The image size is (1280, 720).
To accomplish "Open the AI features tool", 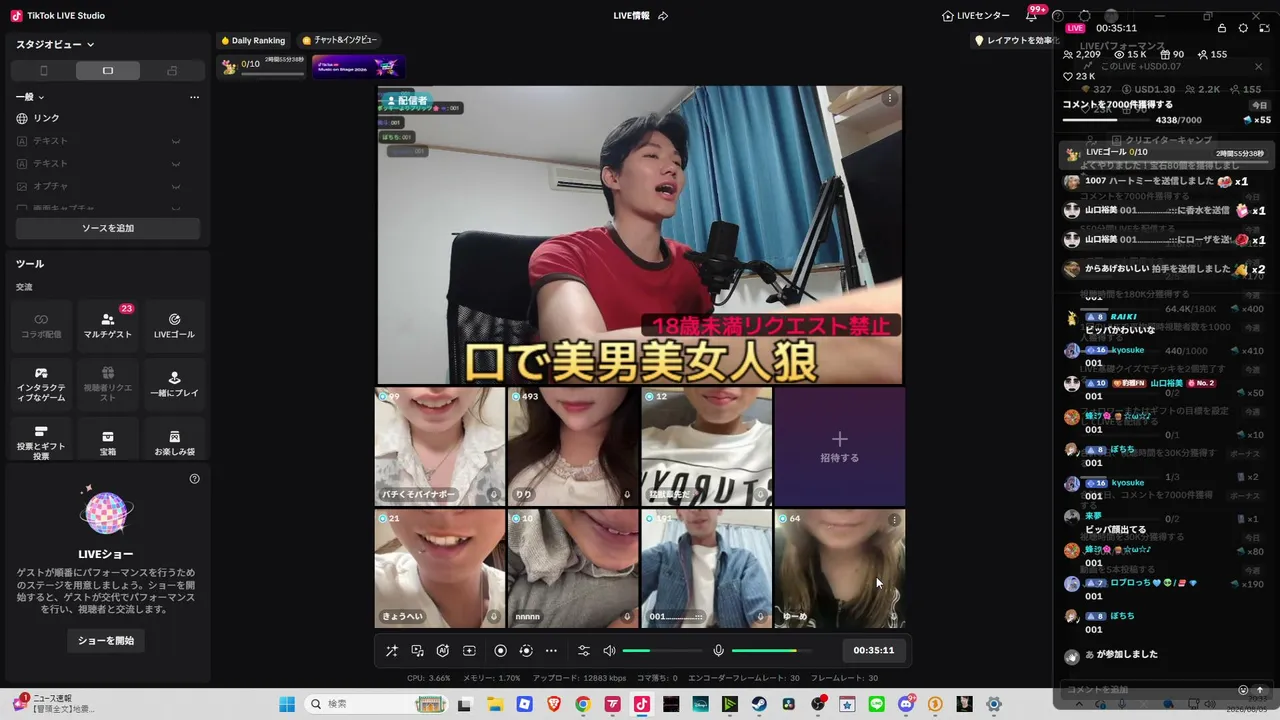I will (x=443, y=651).
